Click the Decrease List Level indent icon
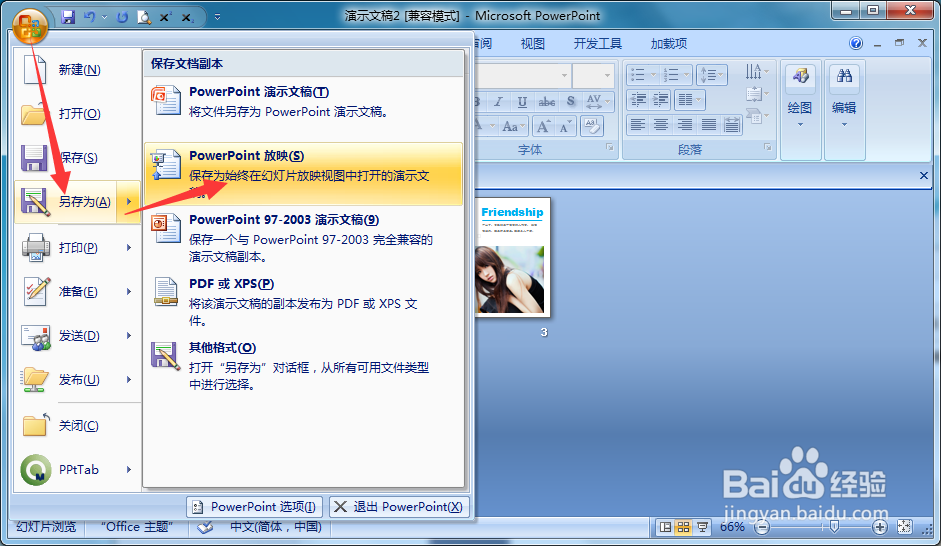 [x=638, y=100]
